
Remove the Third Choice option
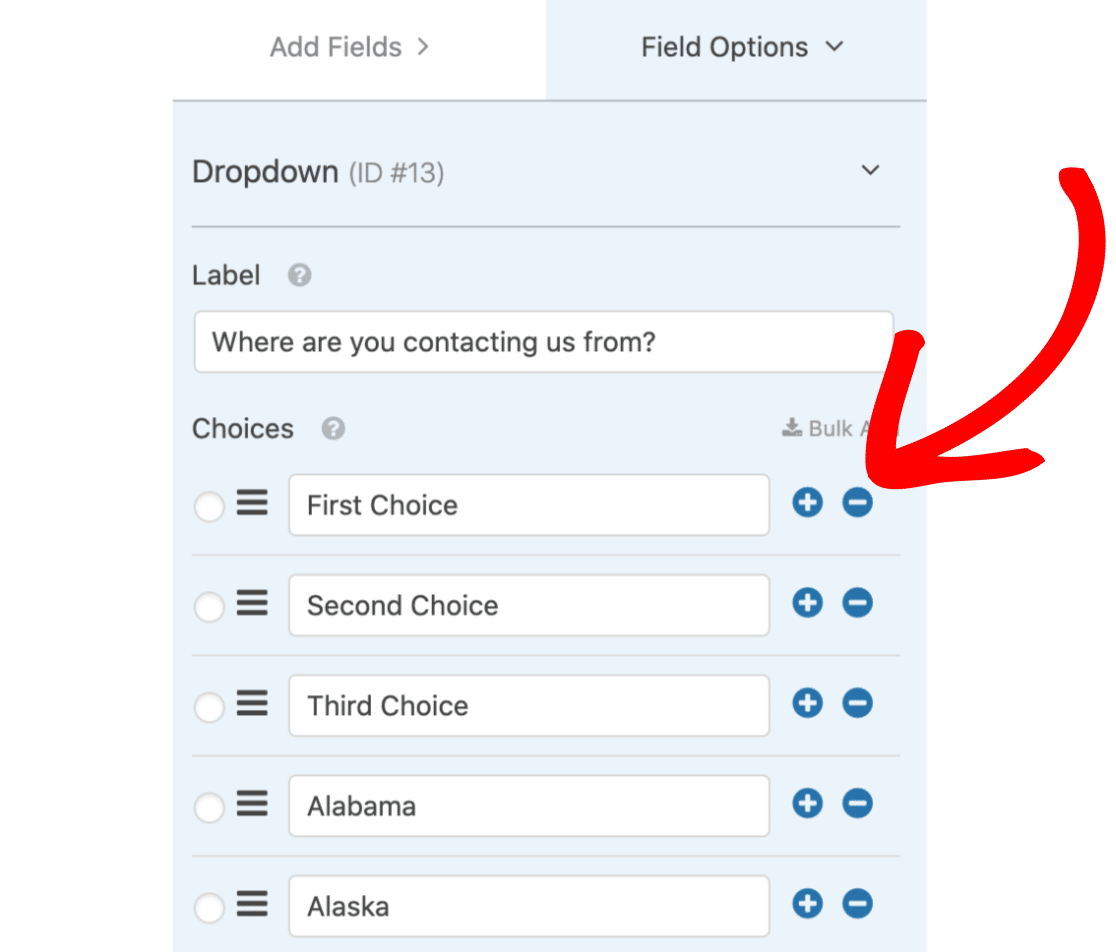[857, 703]
